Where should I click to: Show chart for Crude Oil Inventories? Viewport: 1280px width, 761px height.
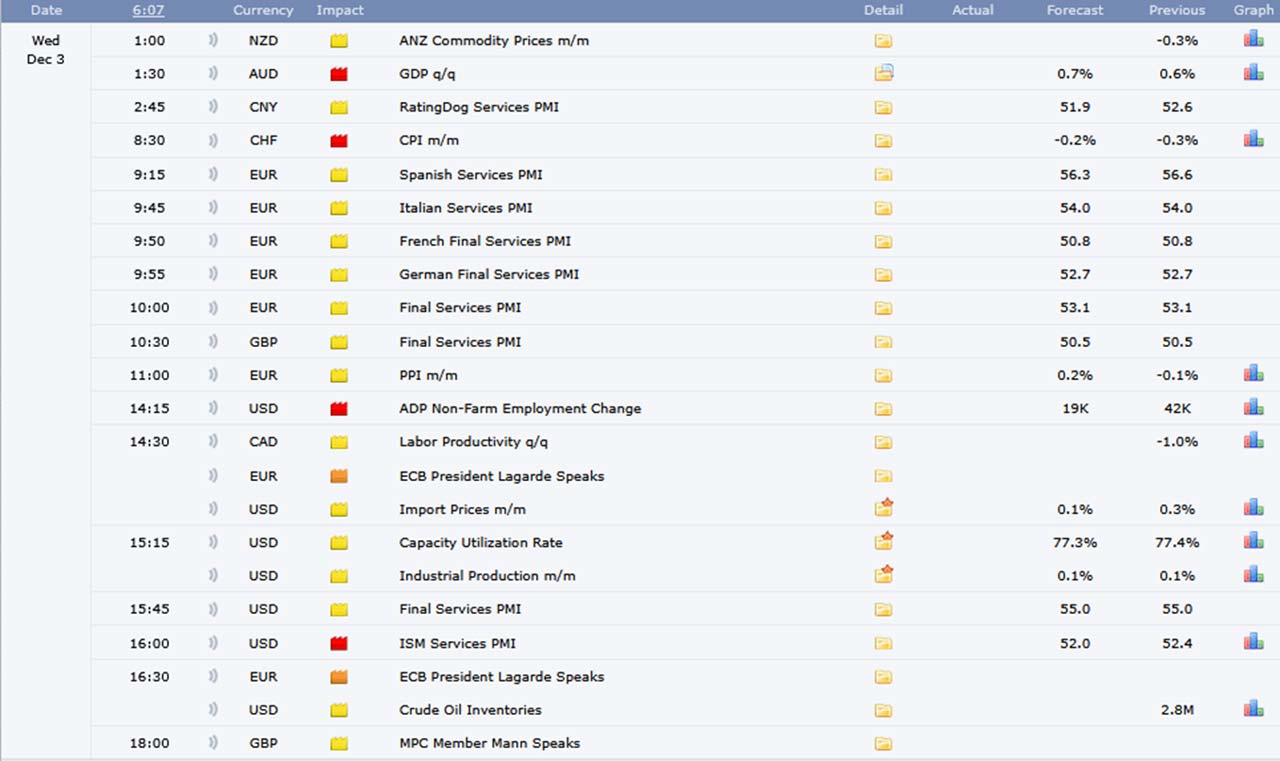[x=1253, y=709]
